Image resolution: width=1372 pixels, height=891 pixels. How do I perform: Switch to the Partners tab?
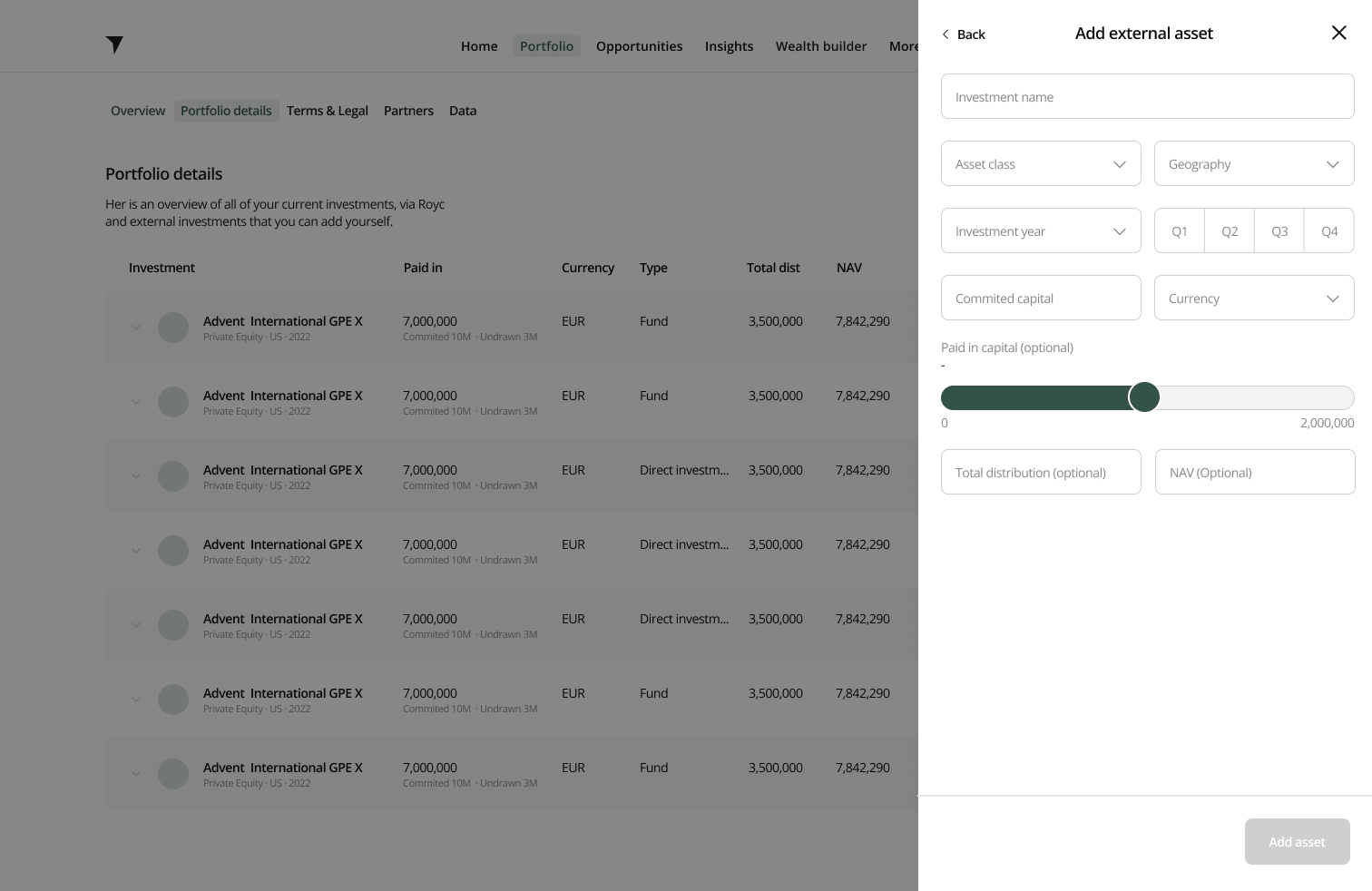(408, 111)
